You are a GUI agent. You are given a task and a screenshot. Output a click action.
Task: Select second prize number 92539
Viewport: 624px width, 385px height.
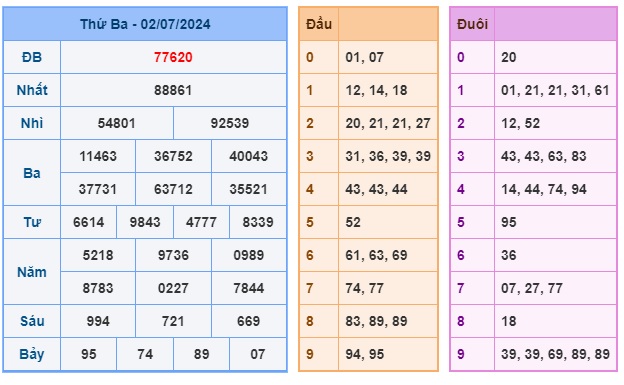(x=230, y=123)
